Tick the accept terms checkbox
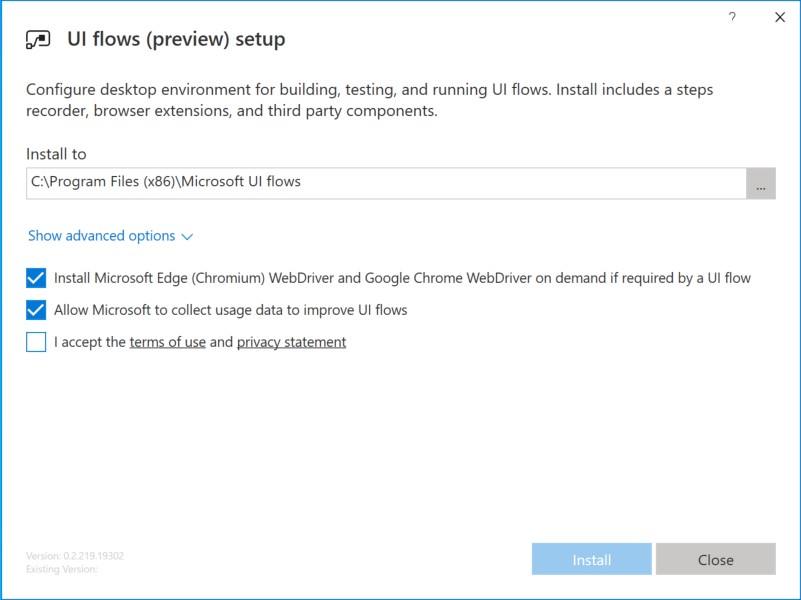The width and height of the screenshot is (801, 600). (x=37, y=342)
